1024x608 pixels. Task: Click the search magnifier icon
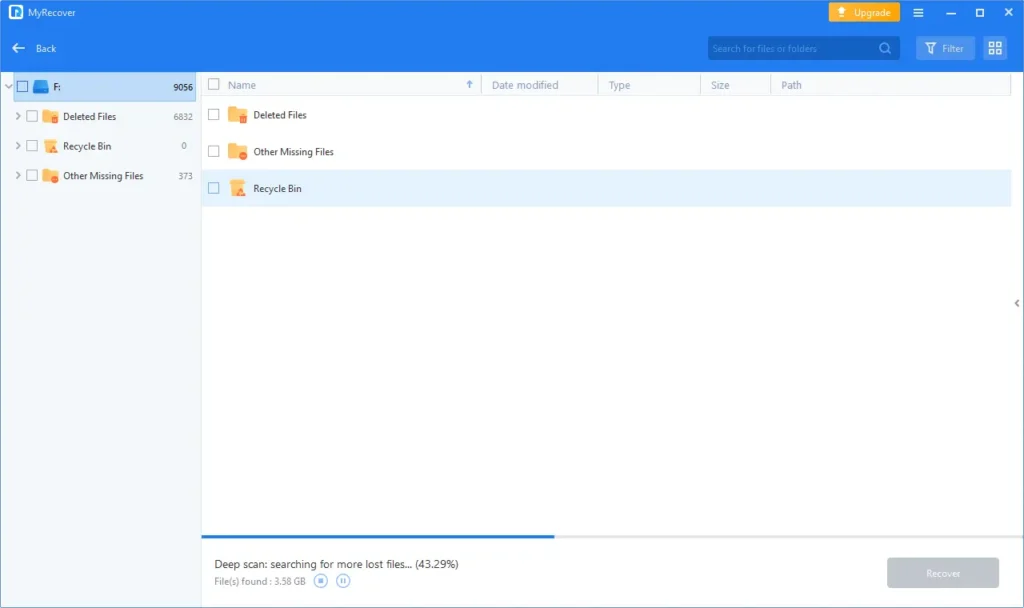(x=885, y=48)
